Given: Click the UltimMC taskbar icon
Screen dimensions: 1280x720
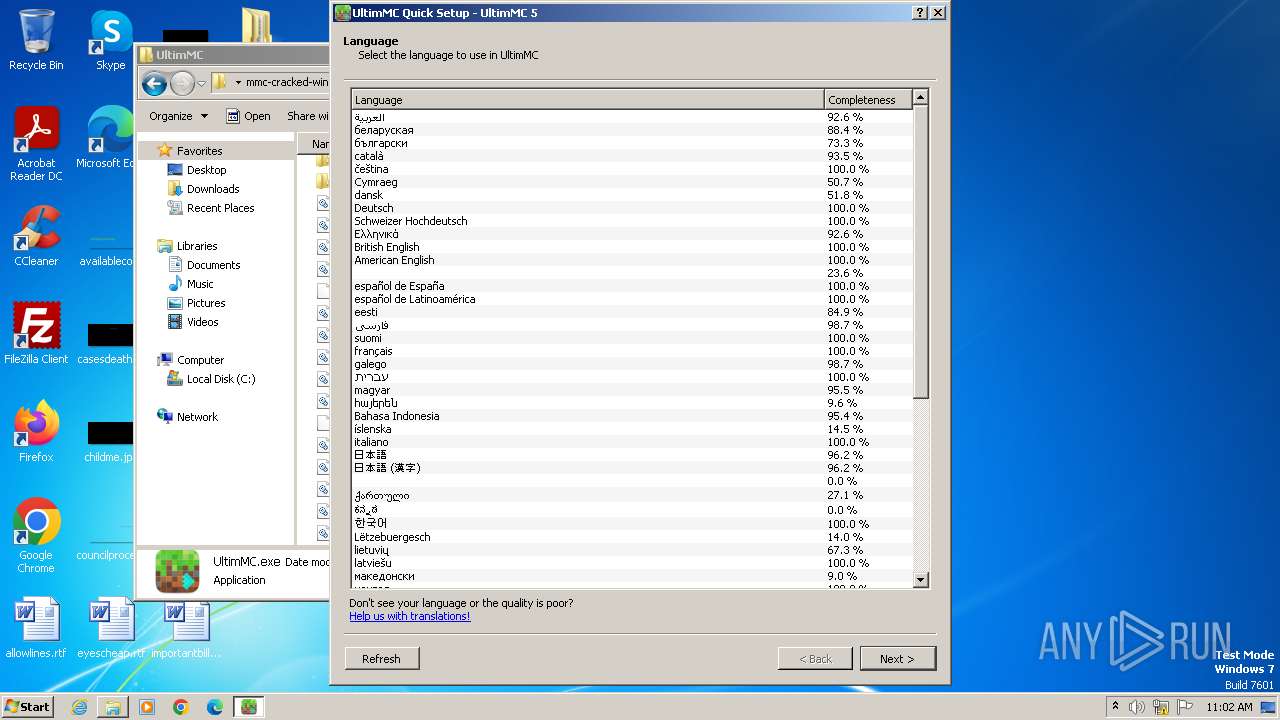Looking at the screenshot, I should coord(249,707).
